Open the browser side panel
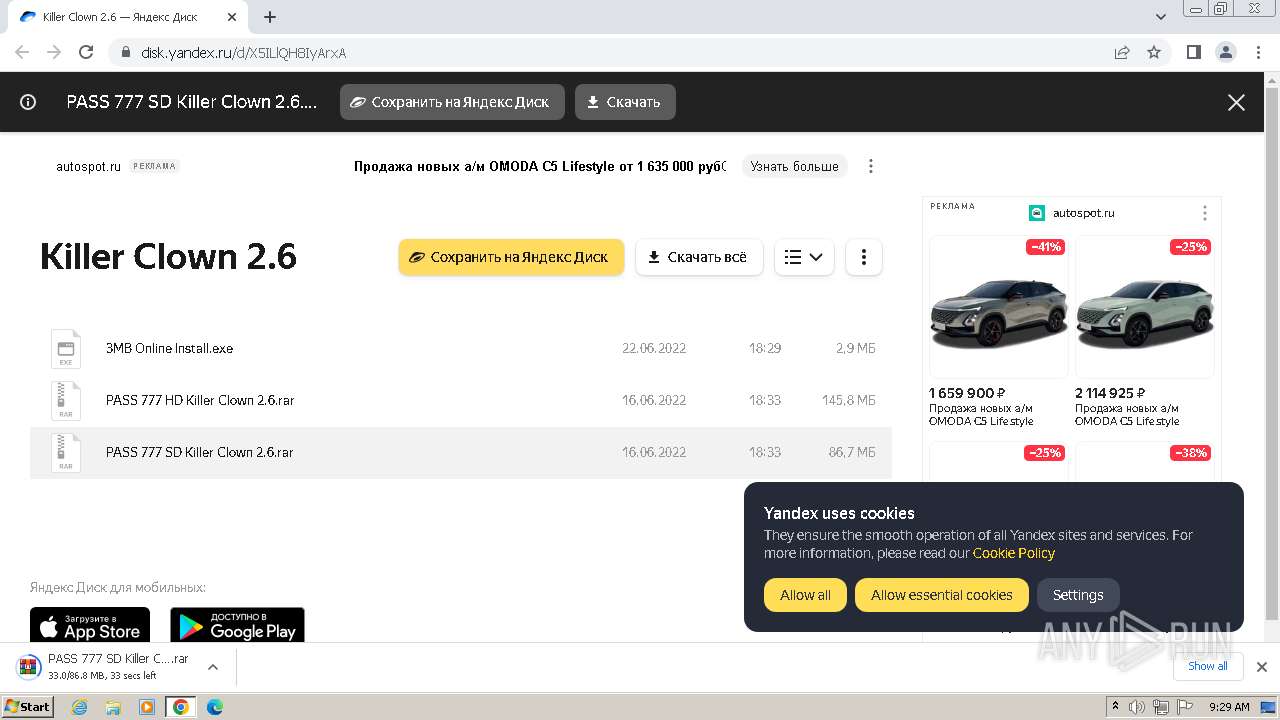 tap(1194, 53)
